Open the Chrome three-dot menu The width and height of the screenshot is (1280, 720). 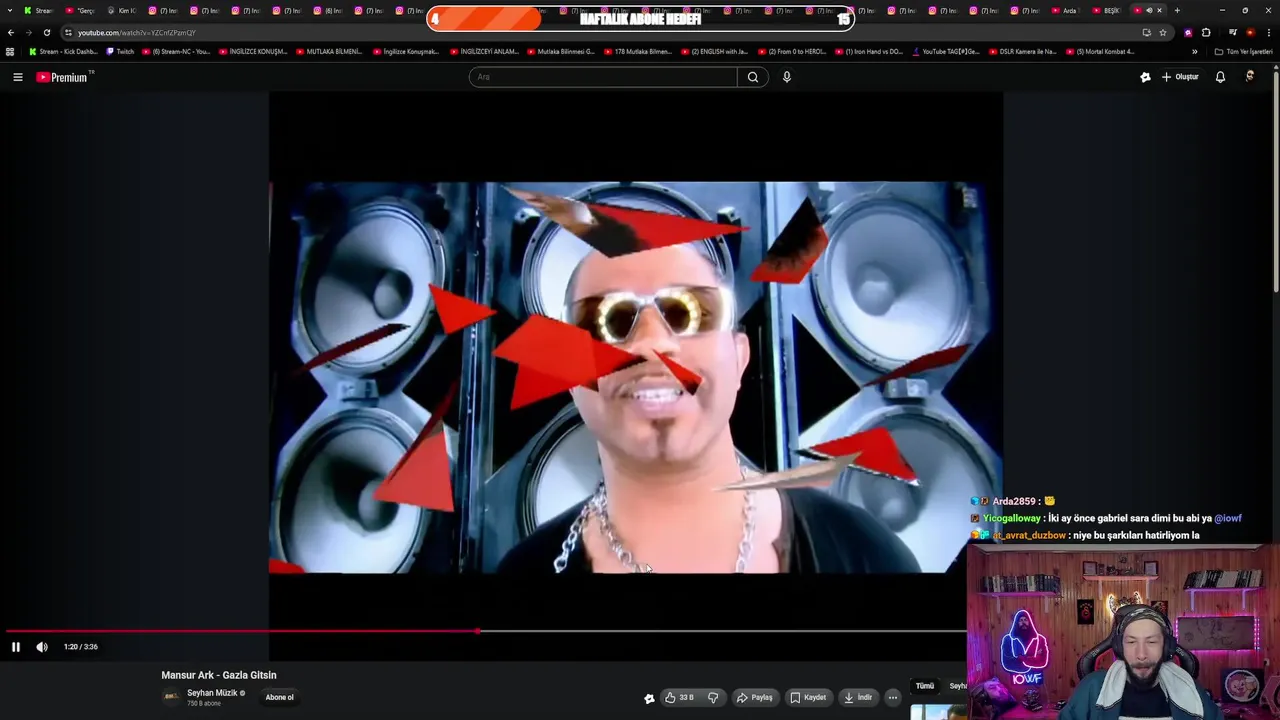[1269, 32]
